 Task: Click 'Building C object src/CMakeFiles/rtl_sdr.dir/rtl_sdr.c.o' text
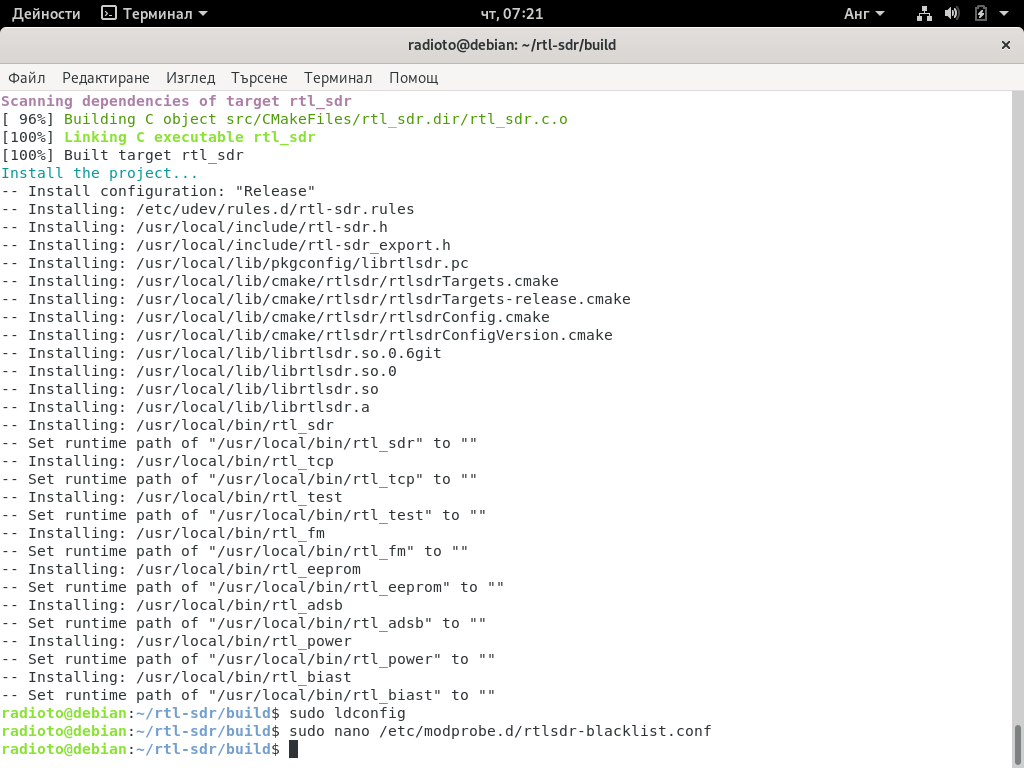point(316,120)
